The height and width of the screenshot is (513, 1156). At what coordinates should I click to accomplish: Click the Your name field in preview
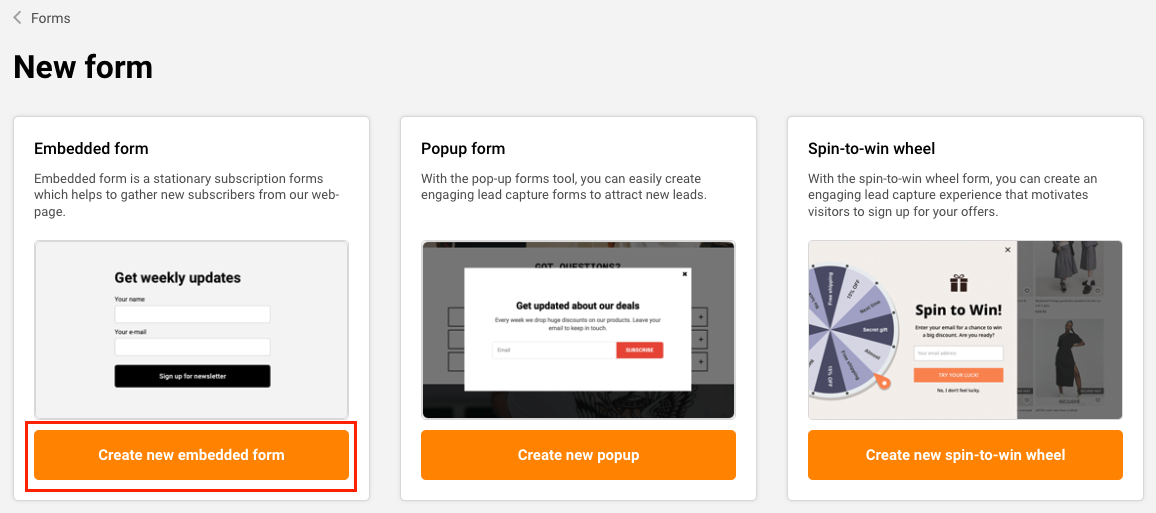(192, 314)
